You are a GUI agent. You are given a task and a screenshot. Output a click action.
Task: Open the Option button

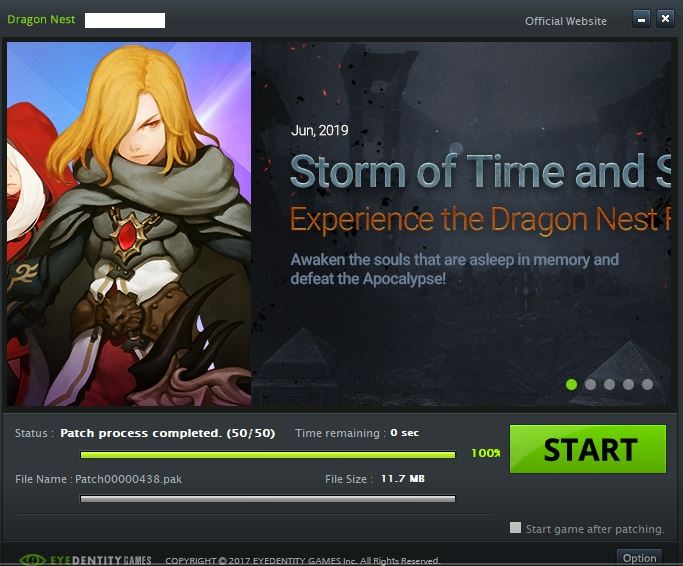click(639, 558)
